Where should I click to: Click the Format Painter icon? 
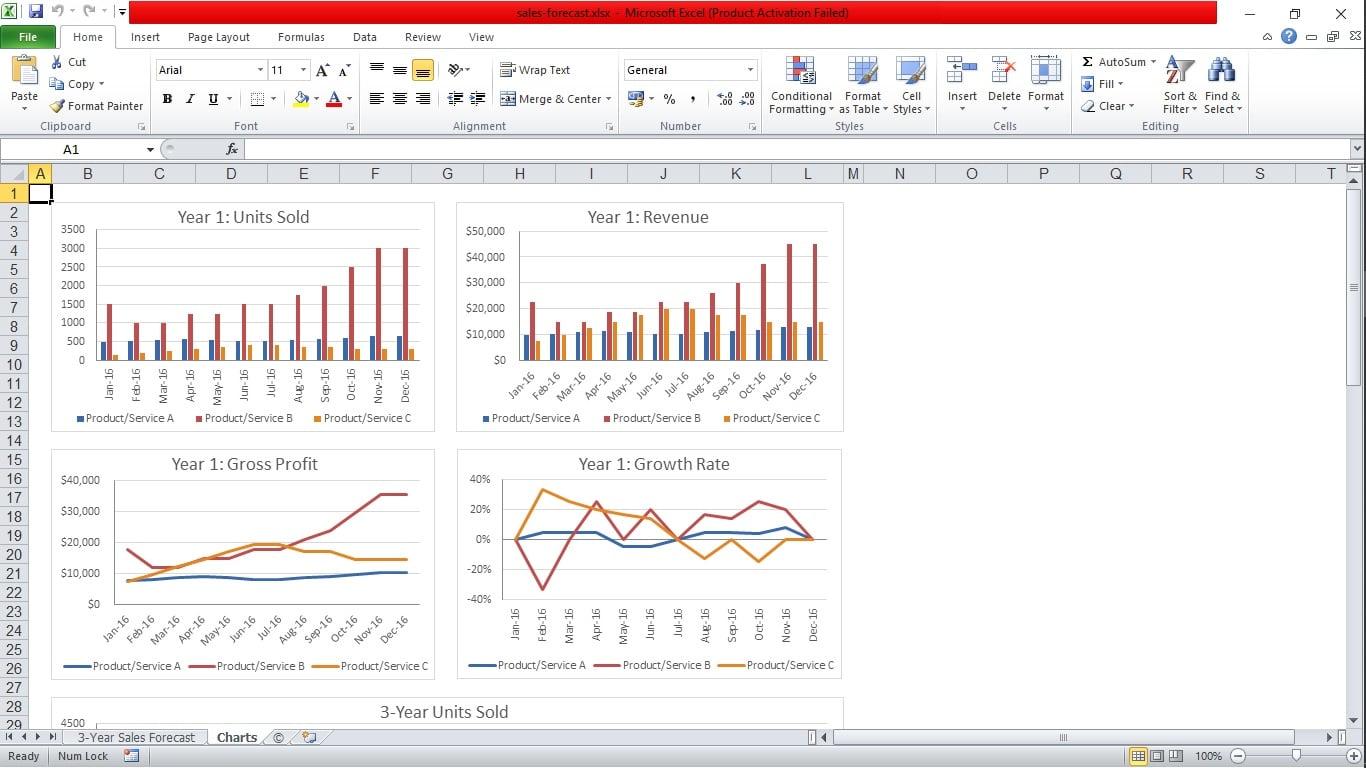tap(55, 105)
